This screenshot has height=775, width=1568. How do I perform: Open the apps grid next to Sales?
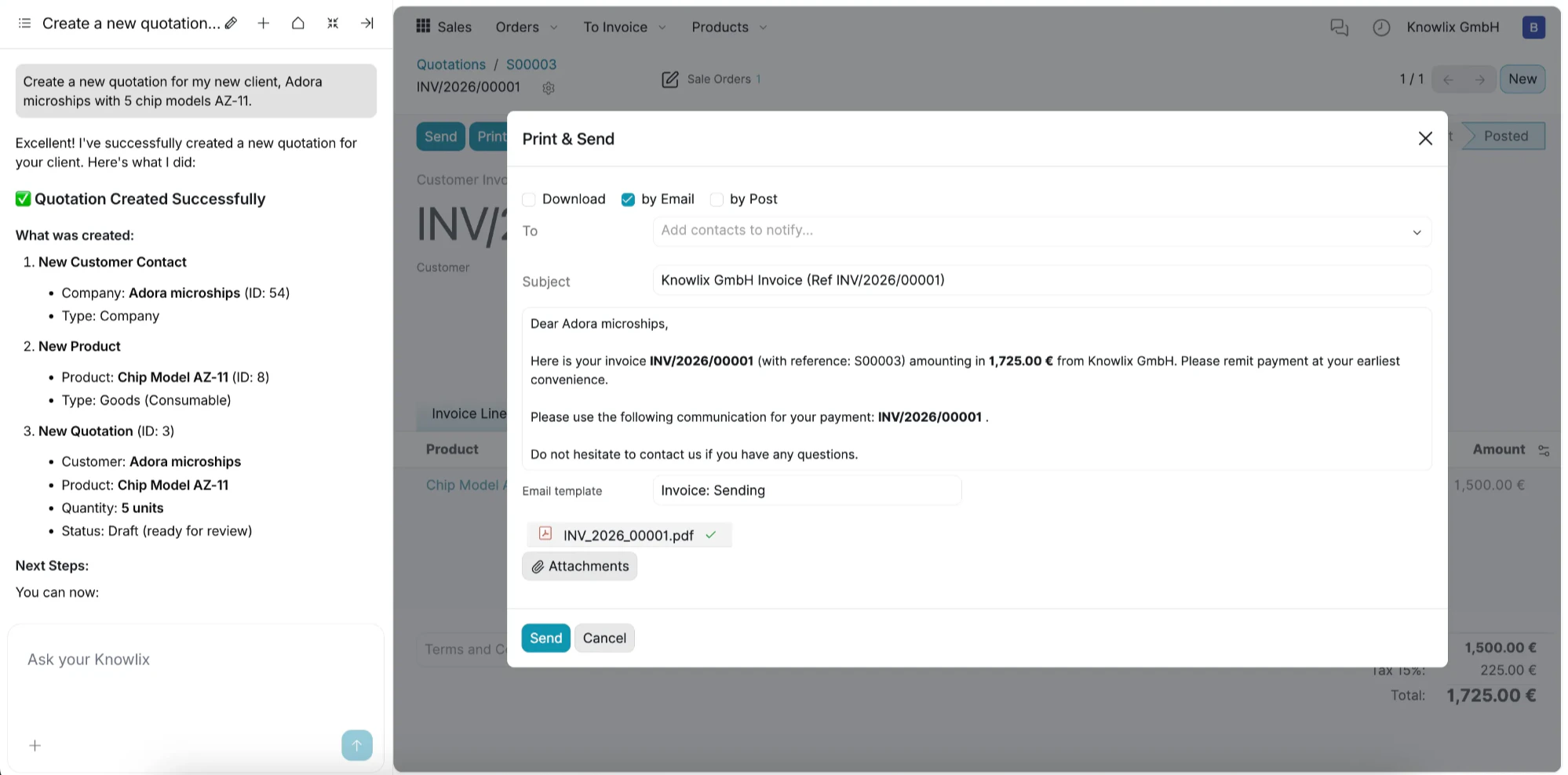click(422, 27)
